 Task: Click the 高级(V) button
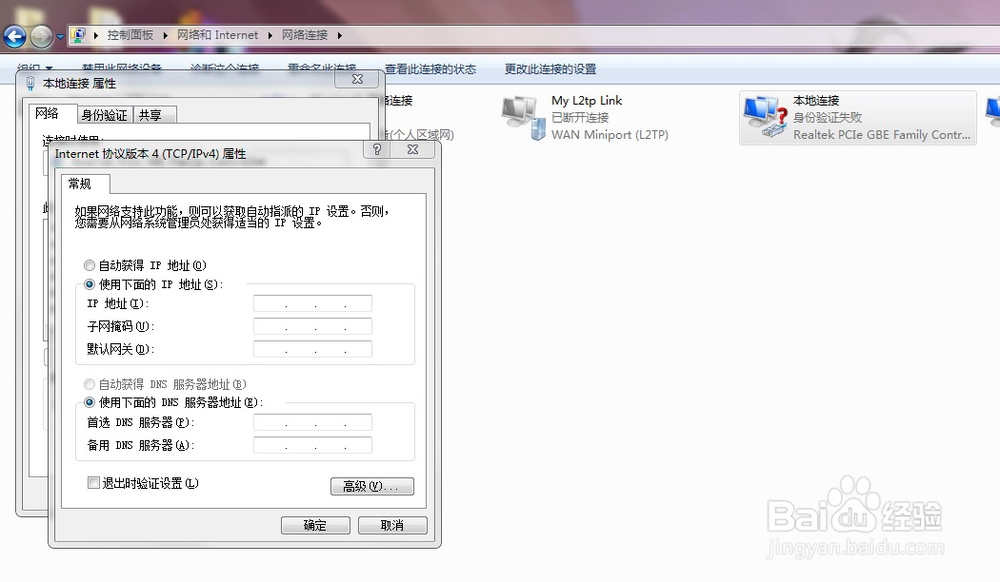click(371, 486)
